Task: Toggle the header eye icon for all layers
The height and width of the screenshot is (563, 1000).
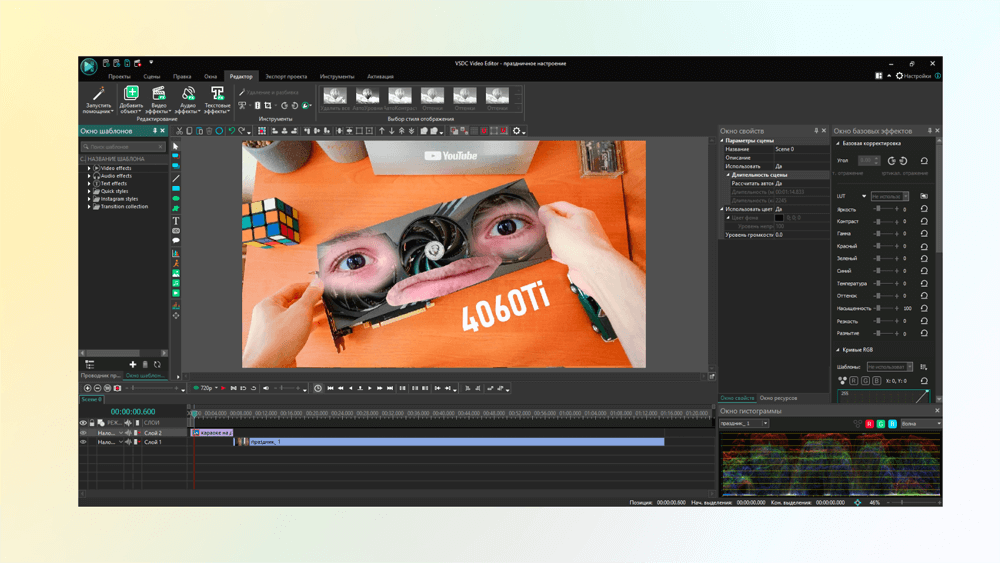Action: pyautogui.click(x=83, y=423)
